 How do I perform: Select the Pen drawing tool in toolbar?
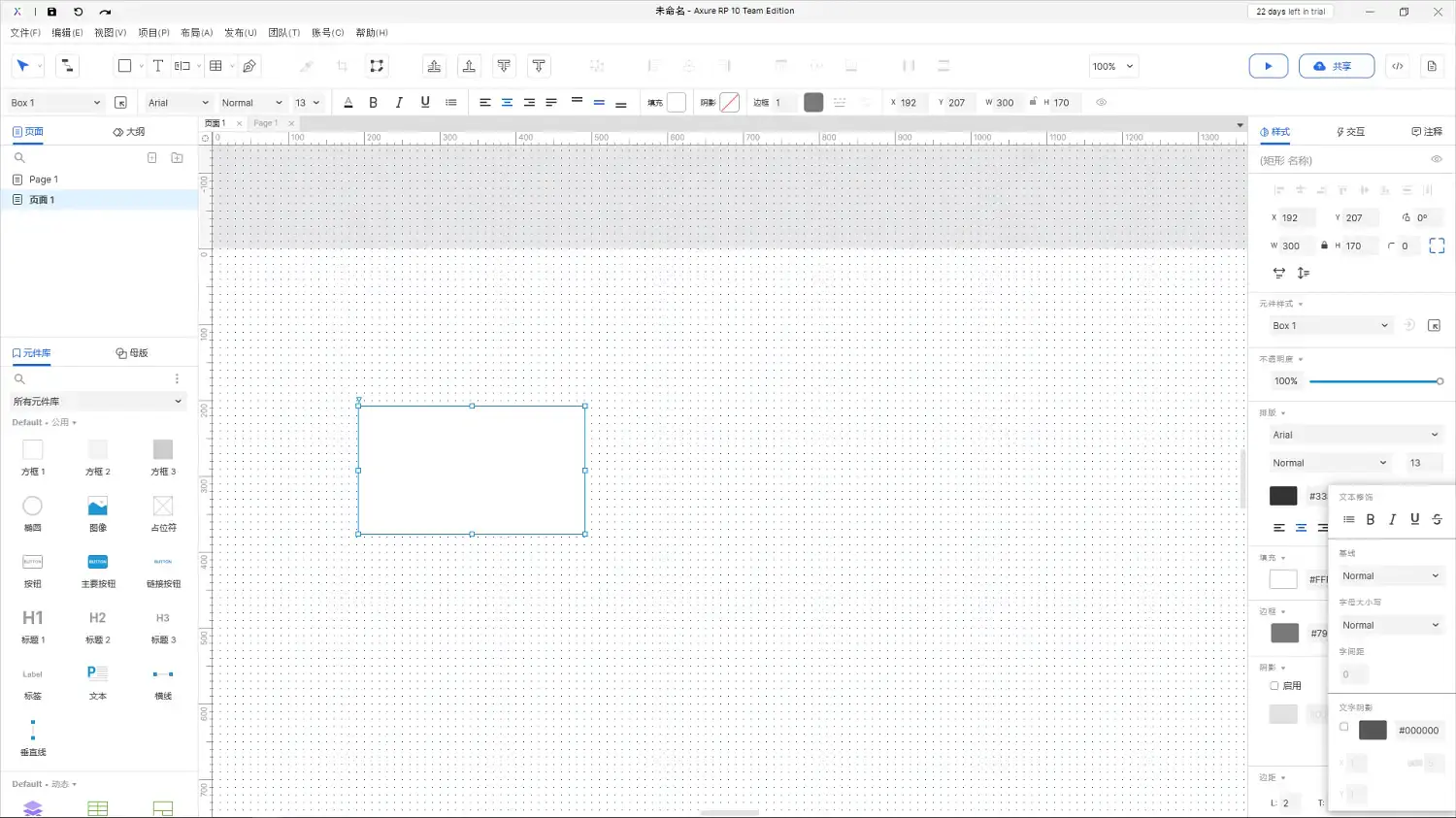coord(249,66)
